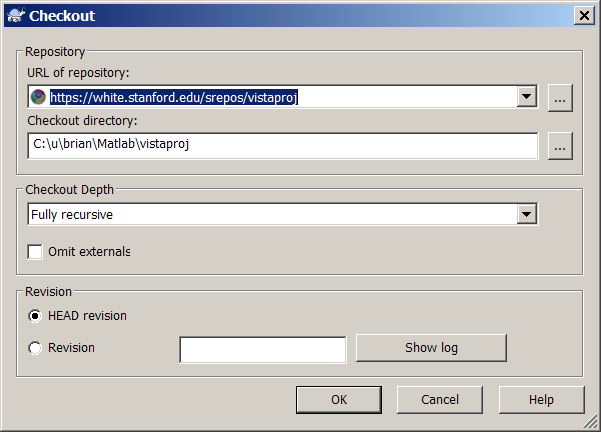
Task: Enable the Omit externals checkbox
Action: click(x=36, y=251)
